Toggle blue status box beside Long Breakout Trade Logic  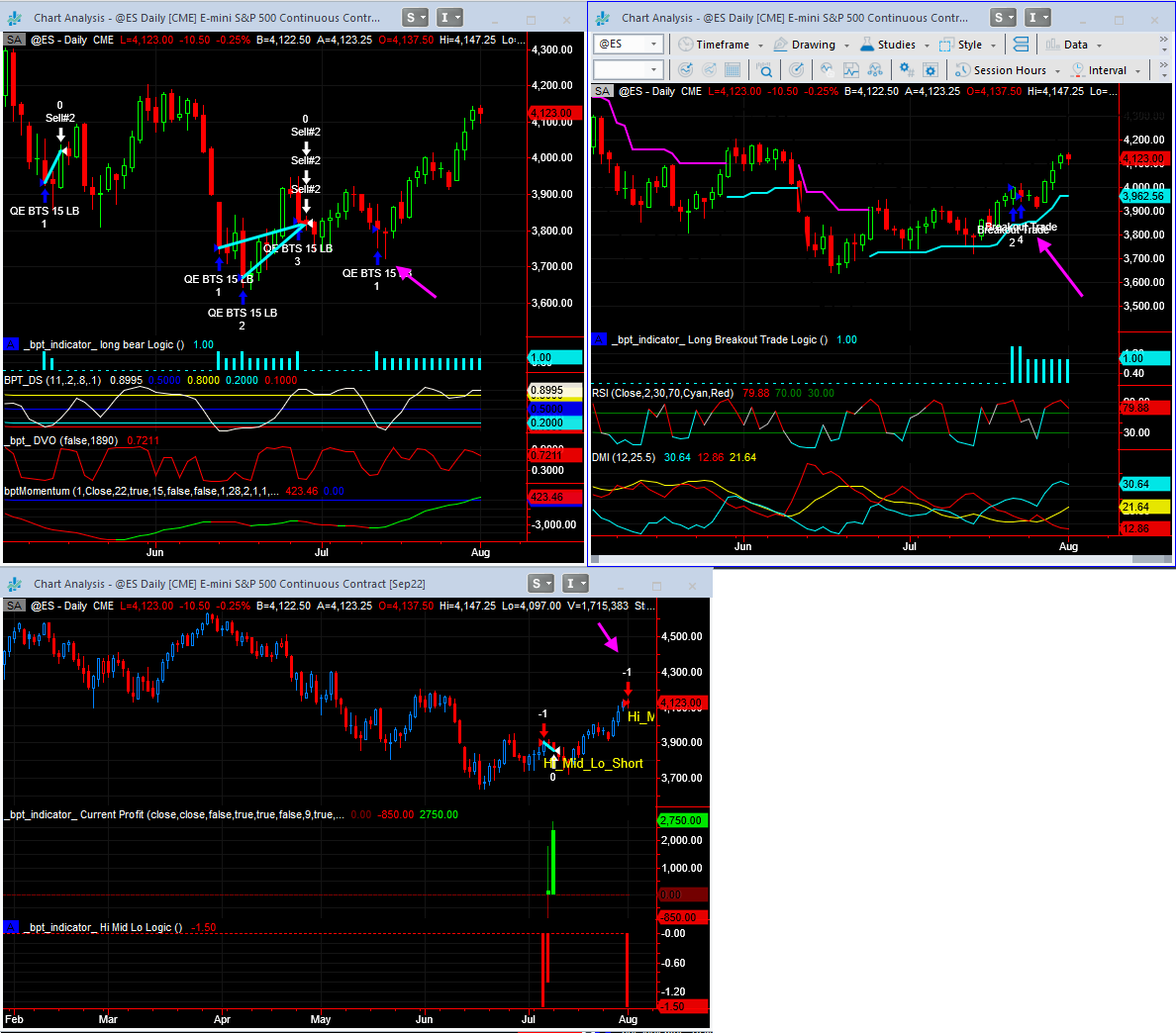pos(599,339)
